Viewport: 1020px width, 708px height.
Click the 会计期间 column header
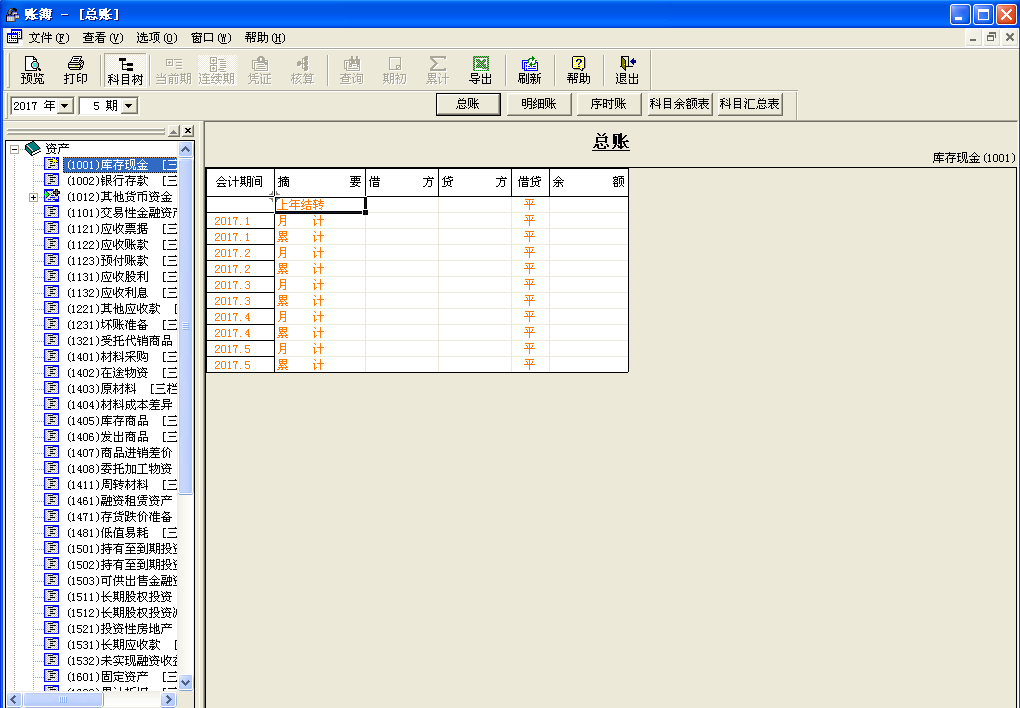click(x=240, y=182)
